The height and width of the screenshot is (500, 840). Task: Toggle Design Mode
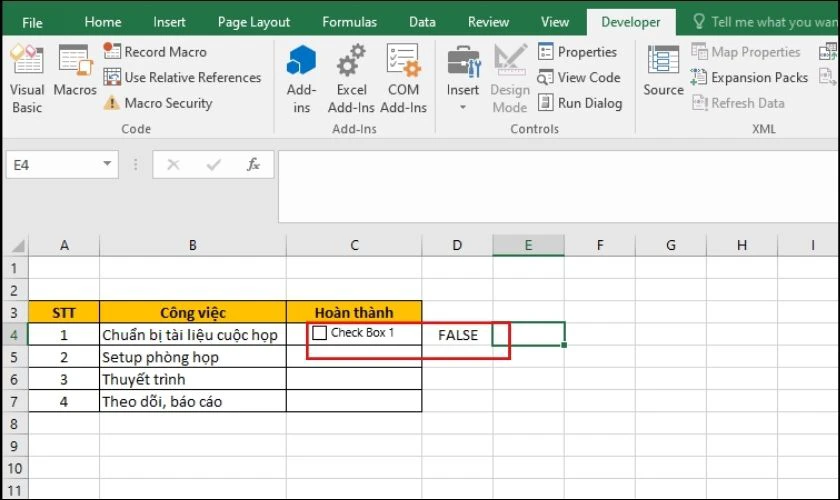(510, 79)
